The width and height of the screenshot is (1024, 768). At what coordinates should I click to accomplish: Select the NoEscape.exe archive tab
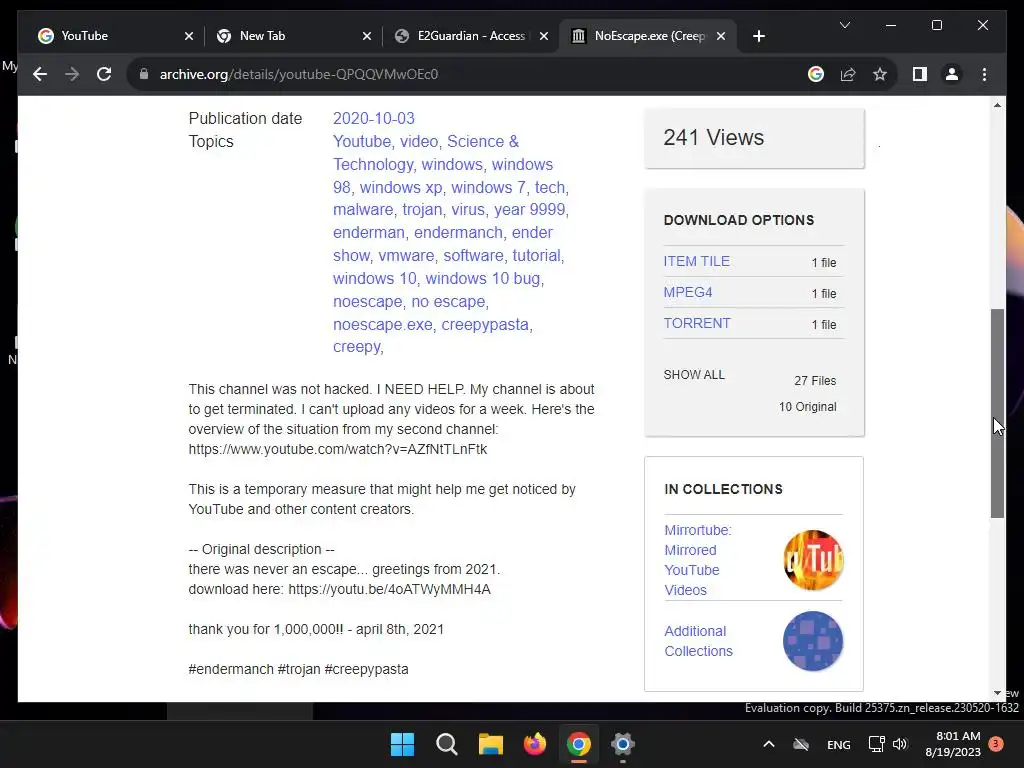point(648,36)
